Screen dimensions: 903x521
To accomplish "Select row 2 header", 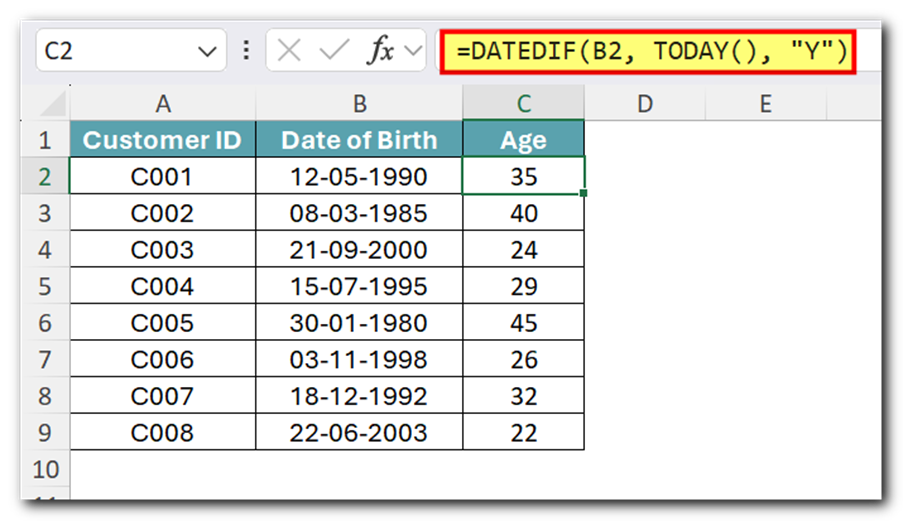I will point(45,176).
